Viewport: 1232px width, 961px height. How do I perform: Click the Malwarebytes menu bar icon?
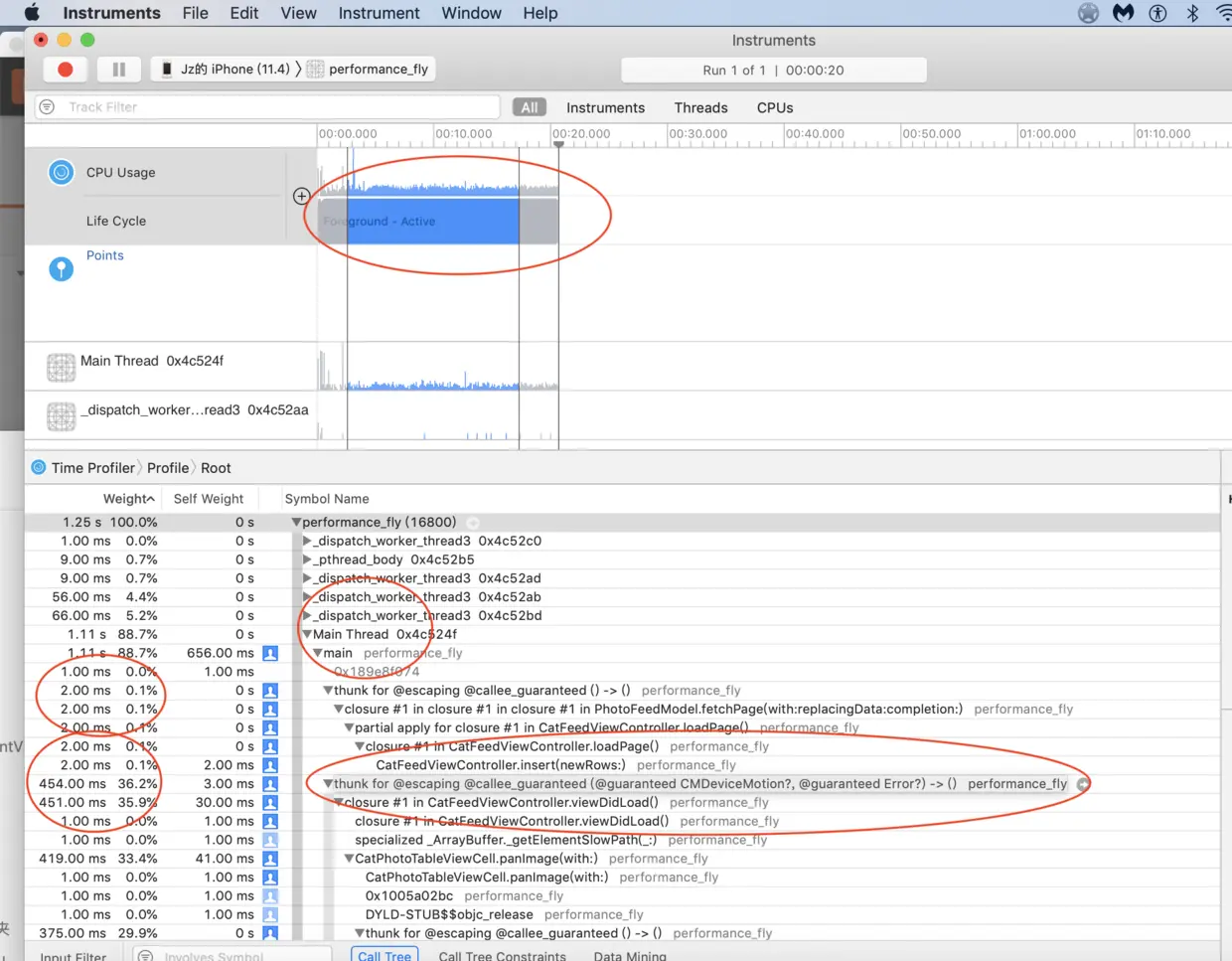pyautogui.click(x=1124, y=13)
